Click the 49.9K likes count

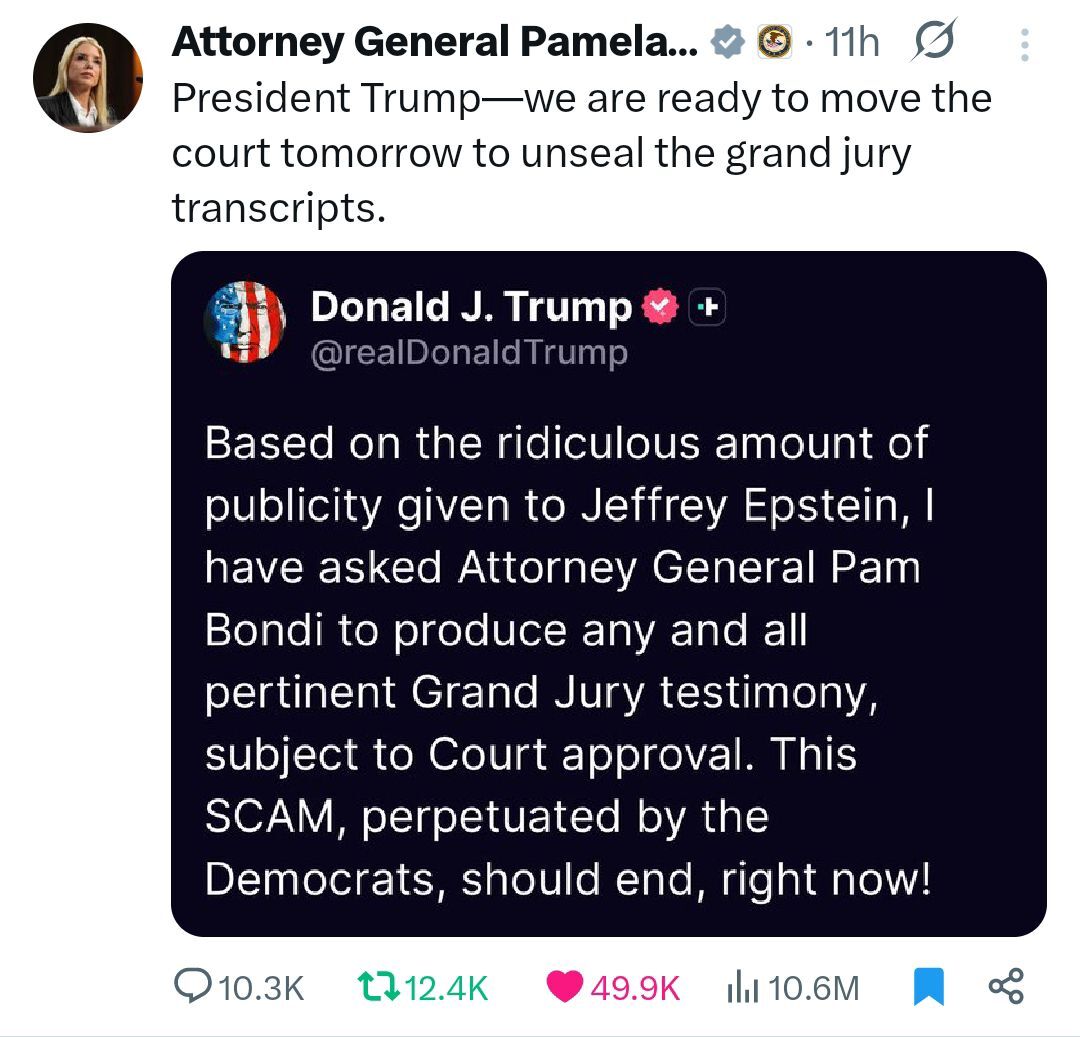pyautogui.click(x=635, y=987)
